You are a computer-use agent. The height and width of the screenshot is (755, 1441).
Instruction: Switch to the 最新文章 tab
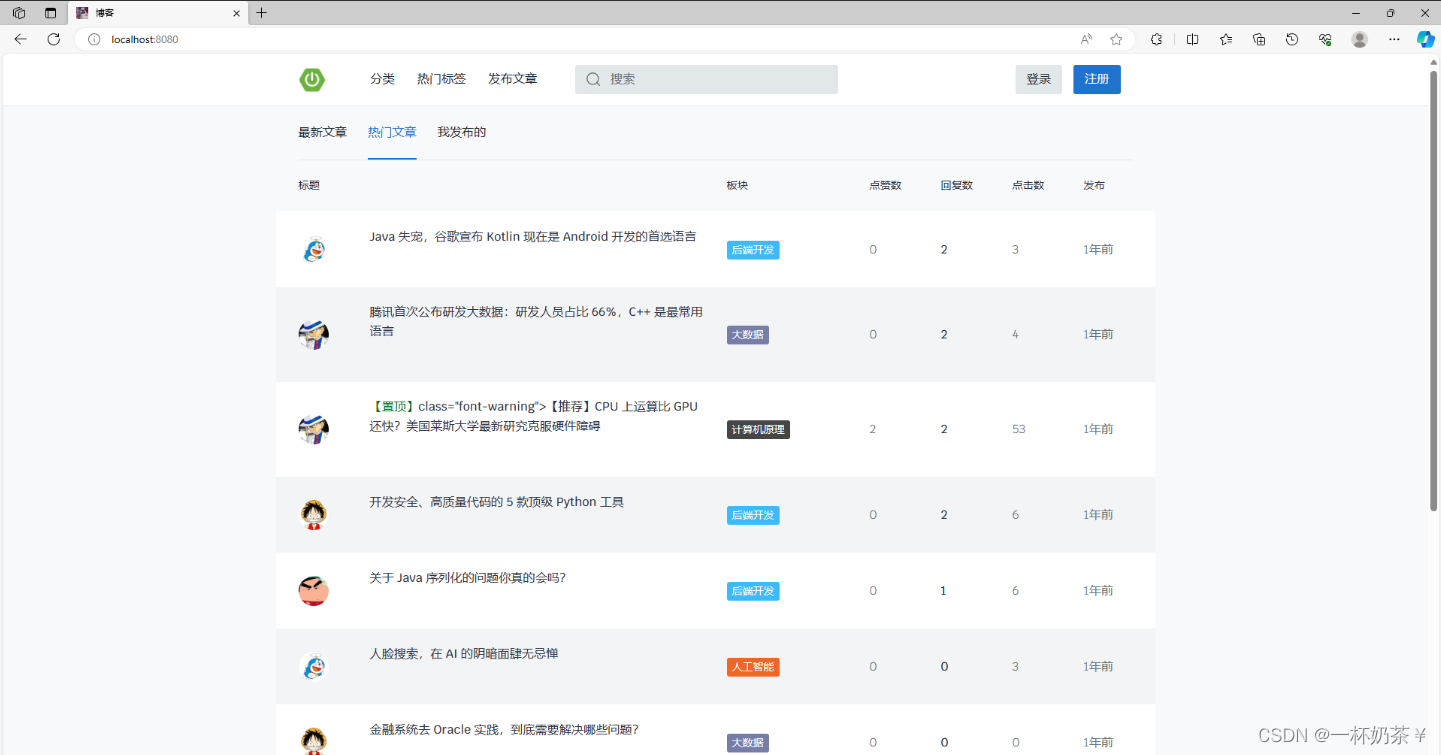322,132
